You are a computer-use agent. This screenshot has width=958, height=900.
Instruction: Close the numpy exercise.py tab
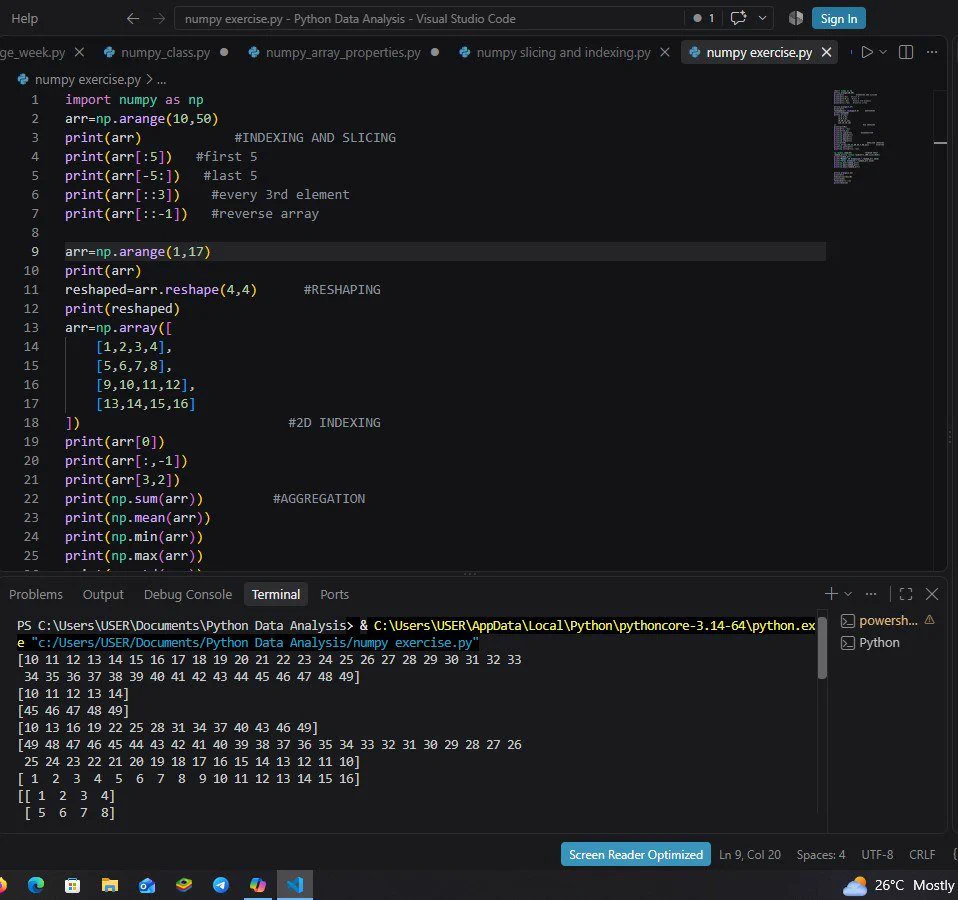pos(827,53)
